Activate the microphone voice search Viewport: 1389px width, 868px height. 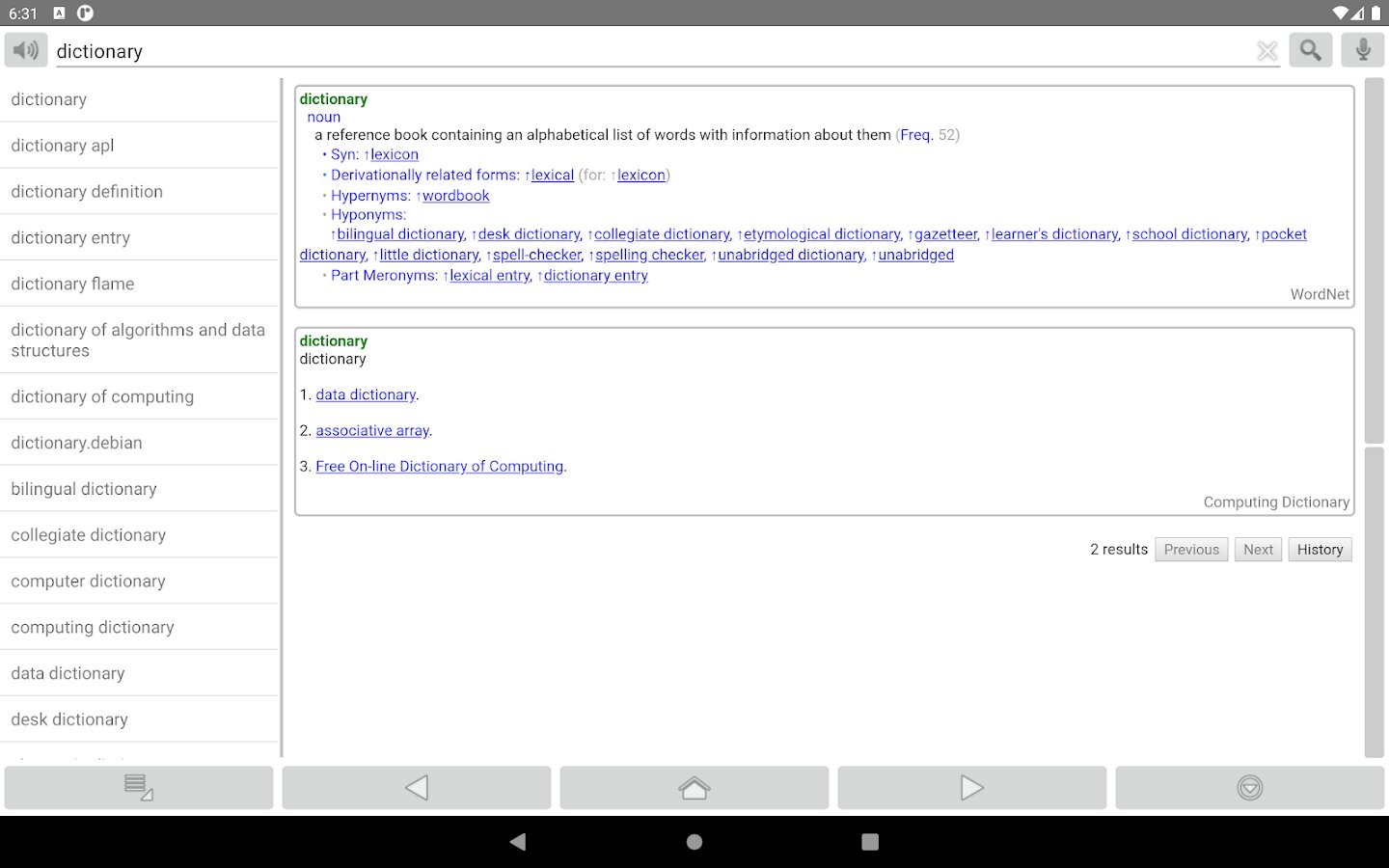click(1362, 50)
